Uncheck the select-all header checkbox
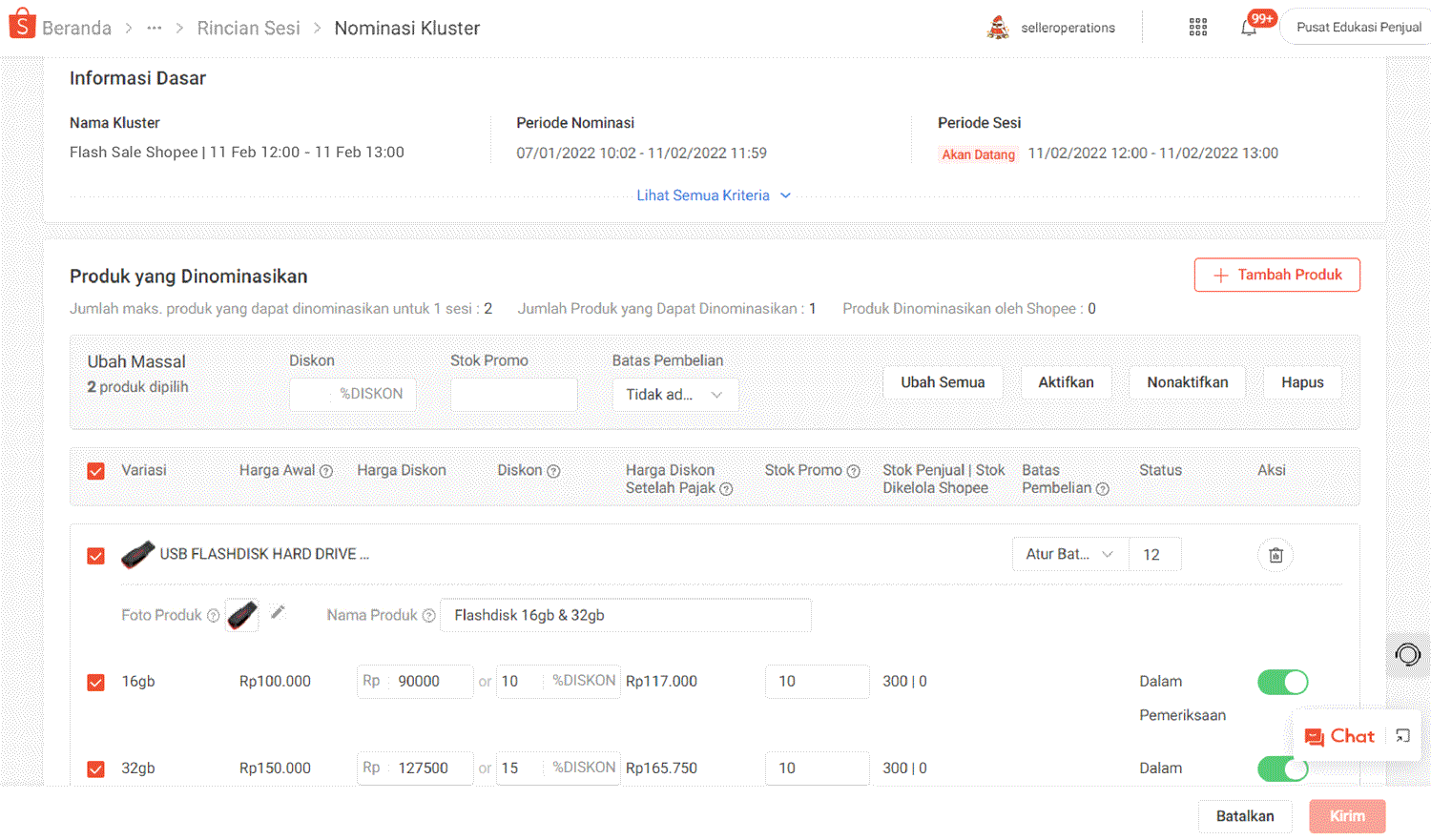The image size is (1431, 840). click(96, 471)
